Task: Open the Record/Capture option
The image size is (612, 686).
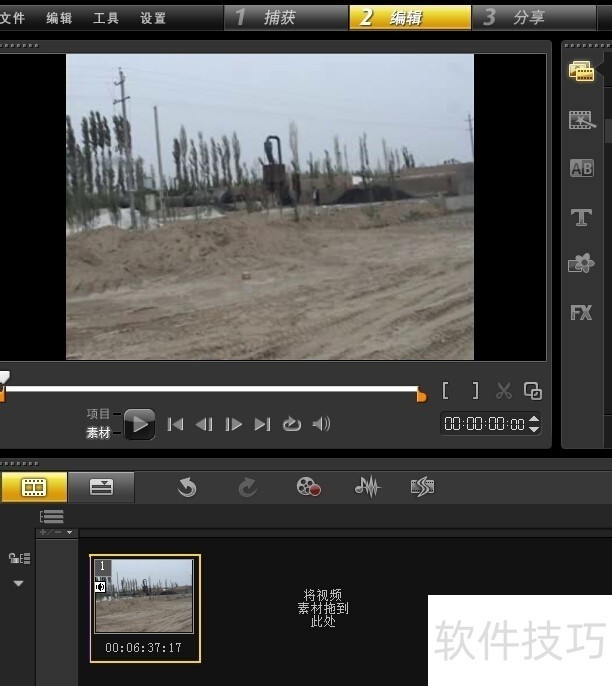Action: click(308, 486)
